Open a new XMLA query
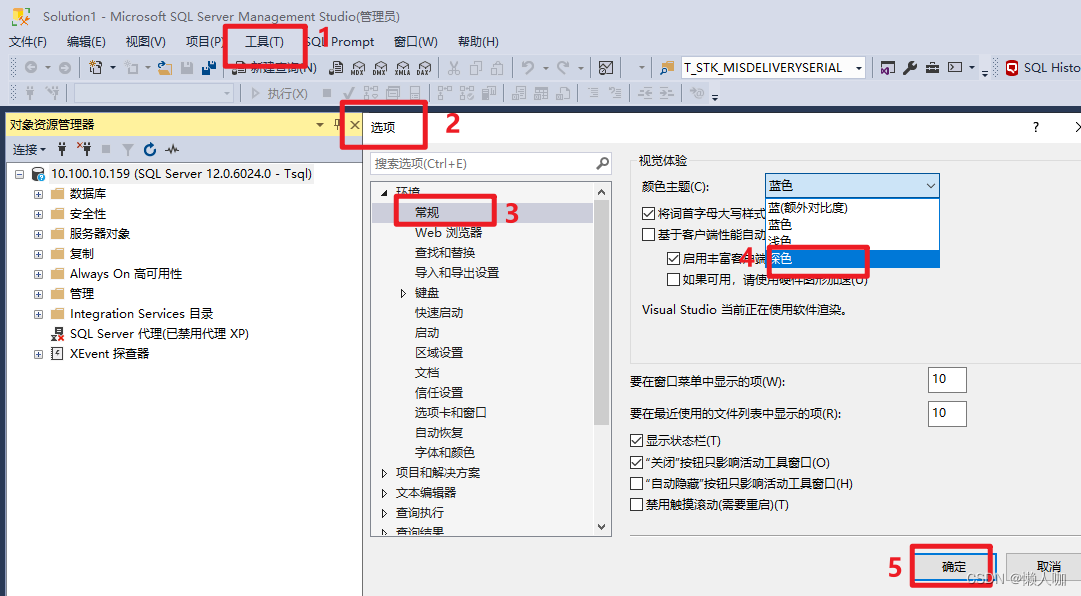Image resolution: width=1081 pixels, height=596 pixels. click(x=402, y=68)
